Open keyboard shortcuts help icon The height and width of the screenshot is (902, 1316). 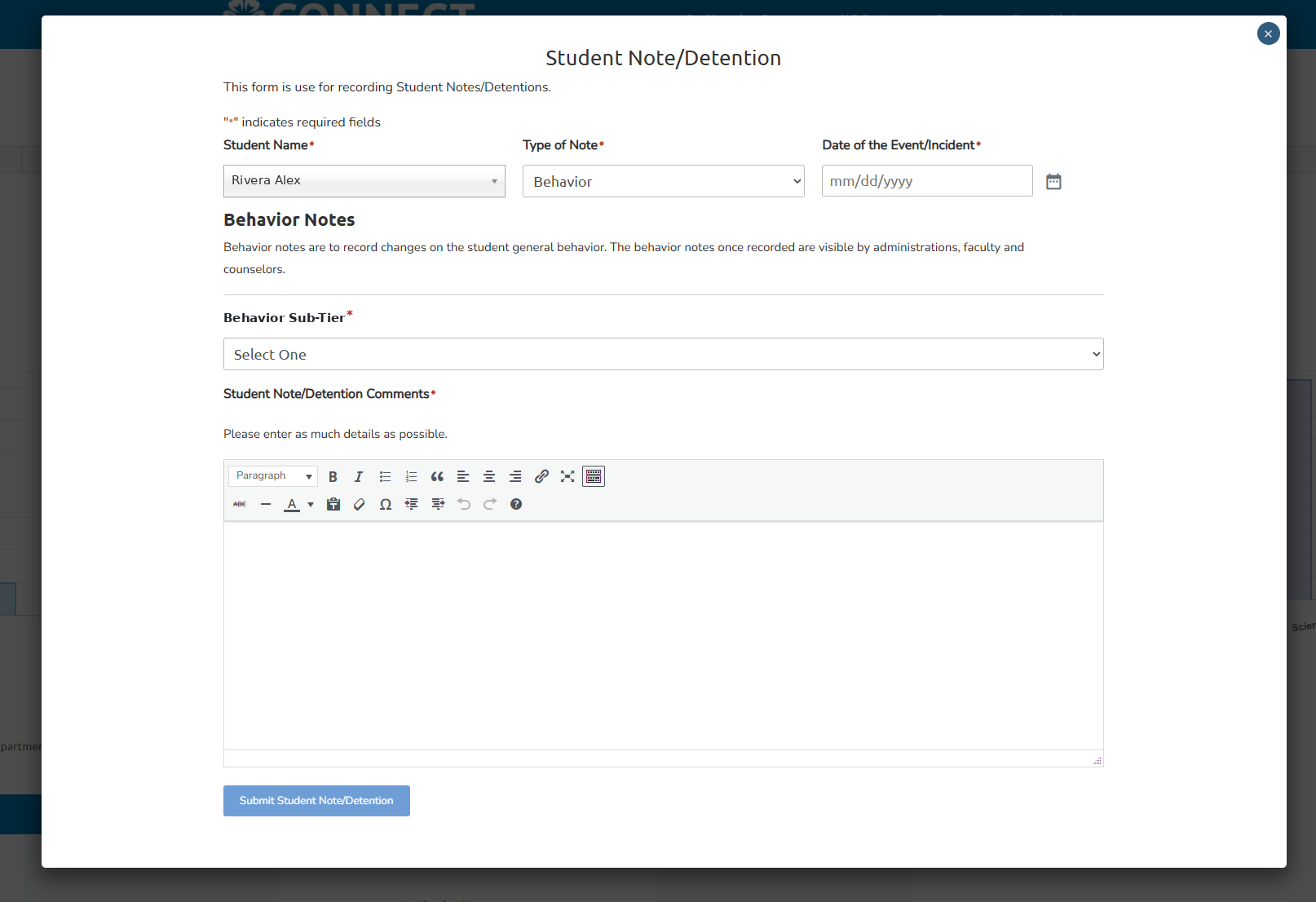pyautogui.click(x=516, y=504)
